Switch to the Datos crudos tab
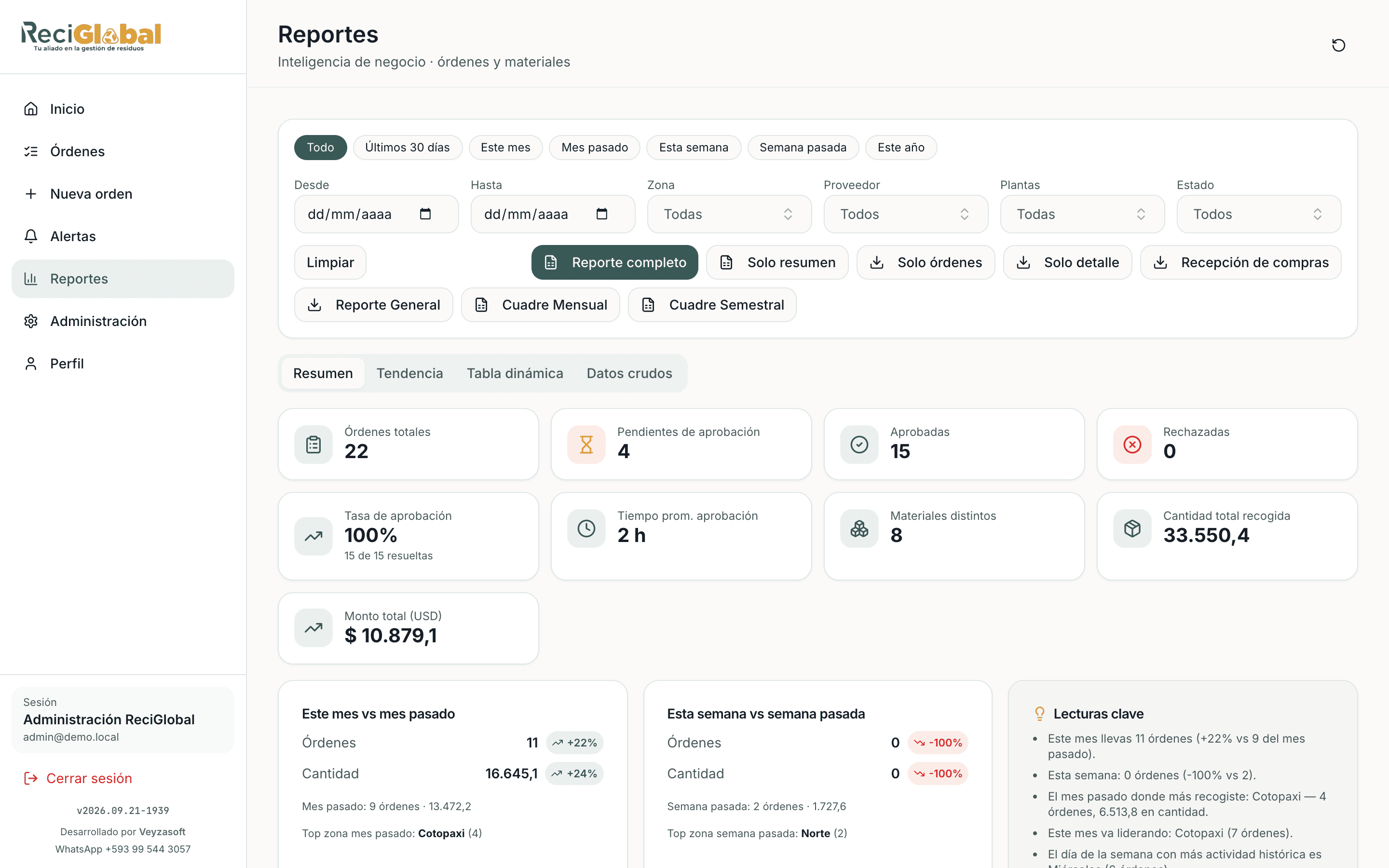The image size is (1389, 868). [x=629, y=373]
